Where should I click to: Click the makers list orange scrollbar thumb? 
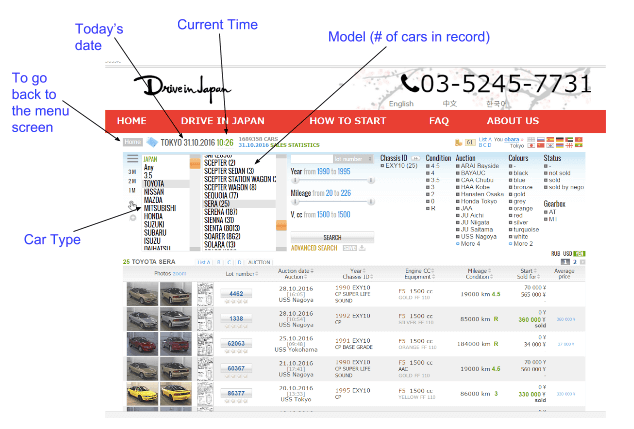(x=195, y=163)
